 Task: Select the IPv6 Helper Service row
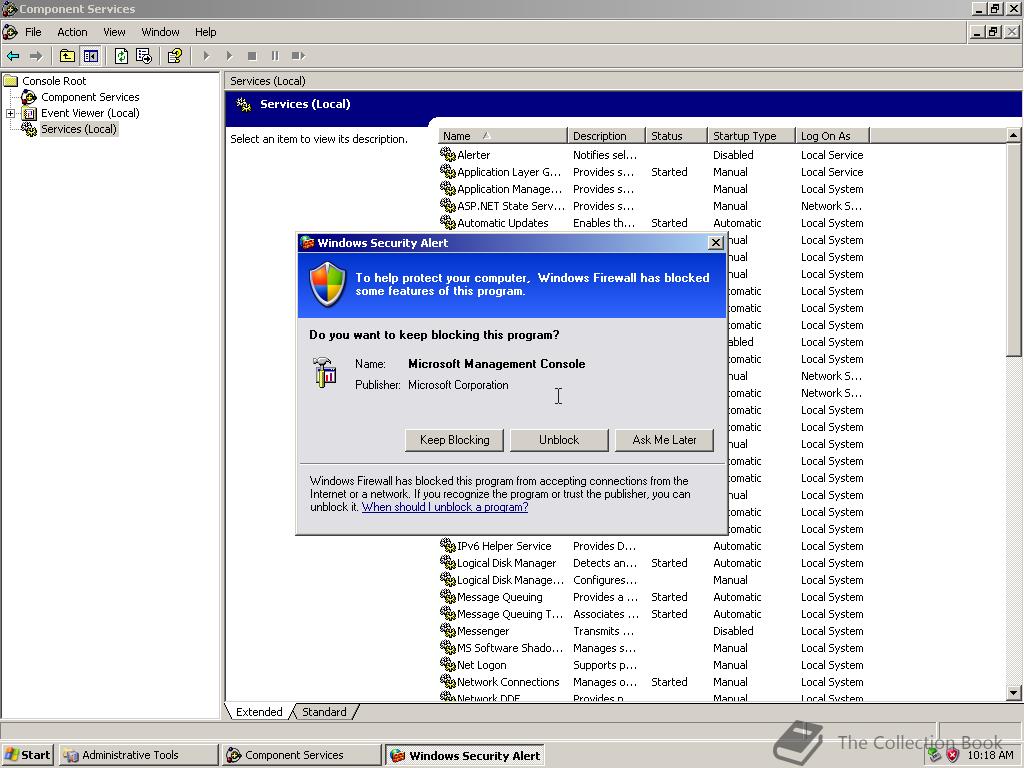(652, 546)
